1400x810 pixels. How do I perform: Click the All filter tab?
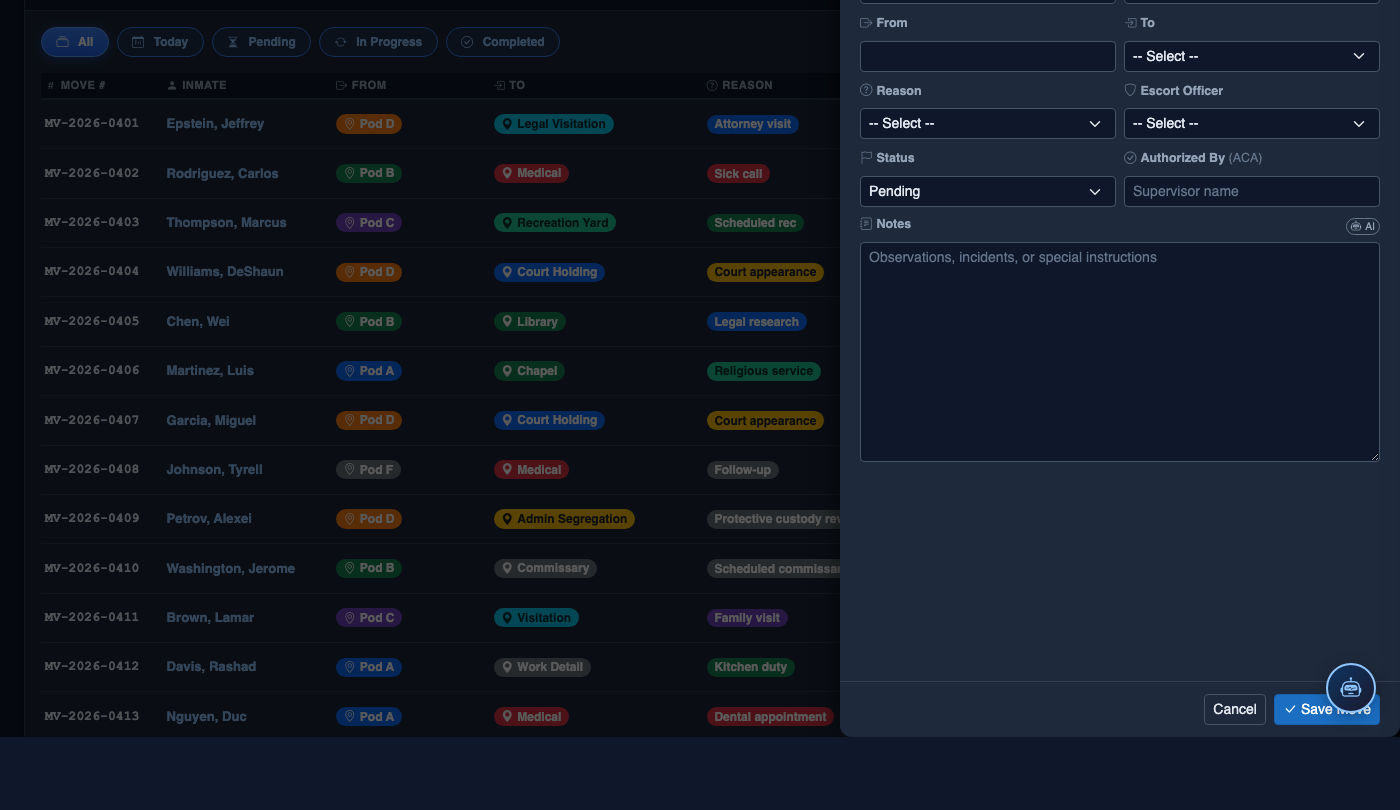[75, 42]
